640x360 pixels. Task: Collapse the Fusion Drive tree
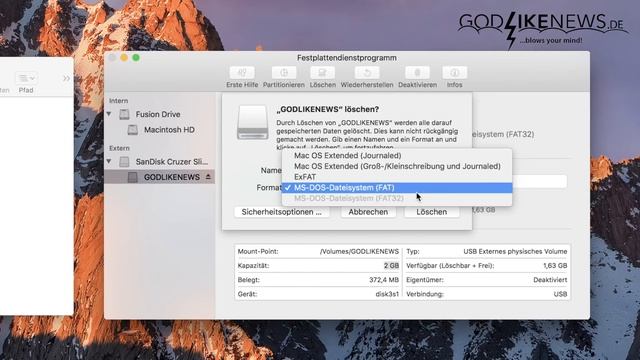click(109, 114)
